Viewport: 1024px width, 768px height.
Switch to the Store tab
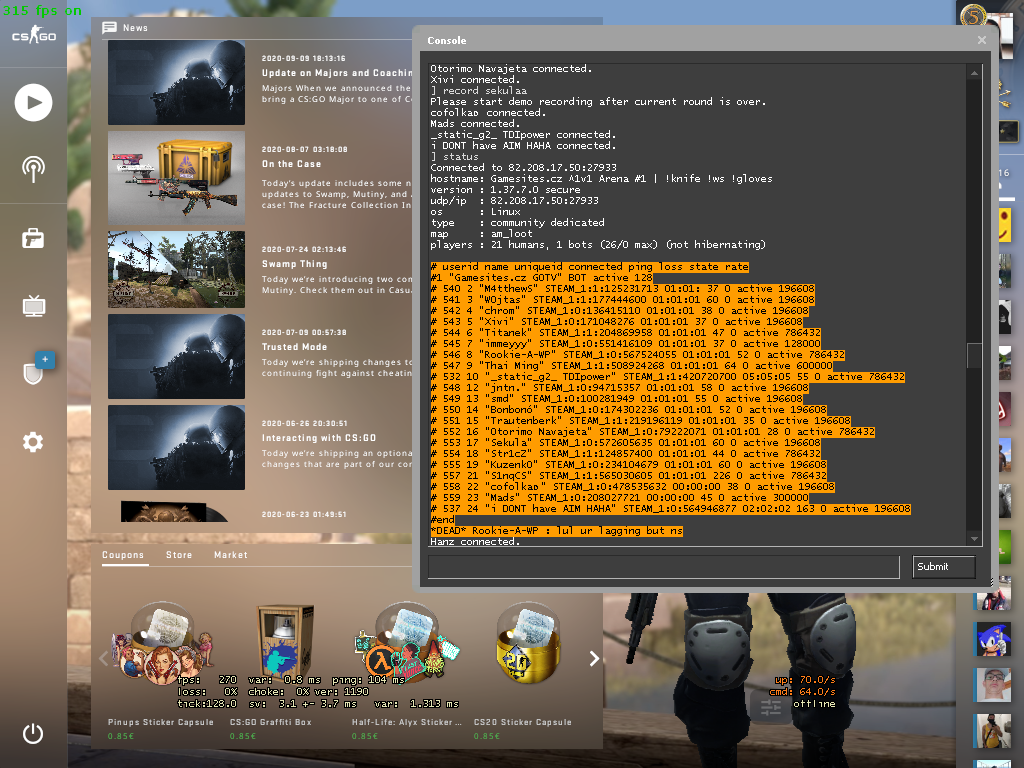pyautogui.click(x=179, y=555)
